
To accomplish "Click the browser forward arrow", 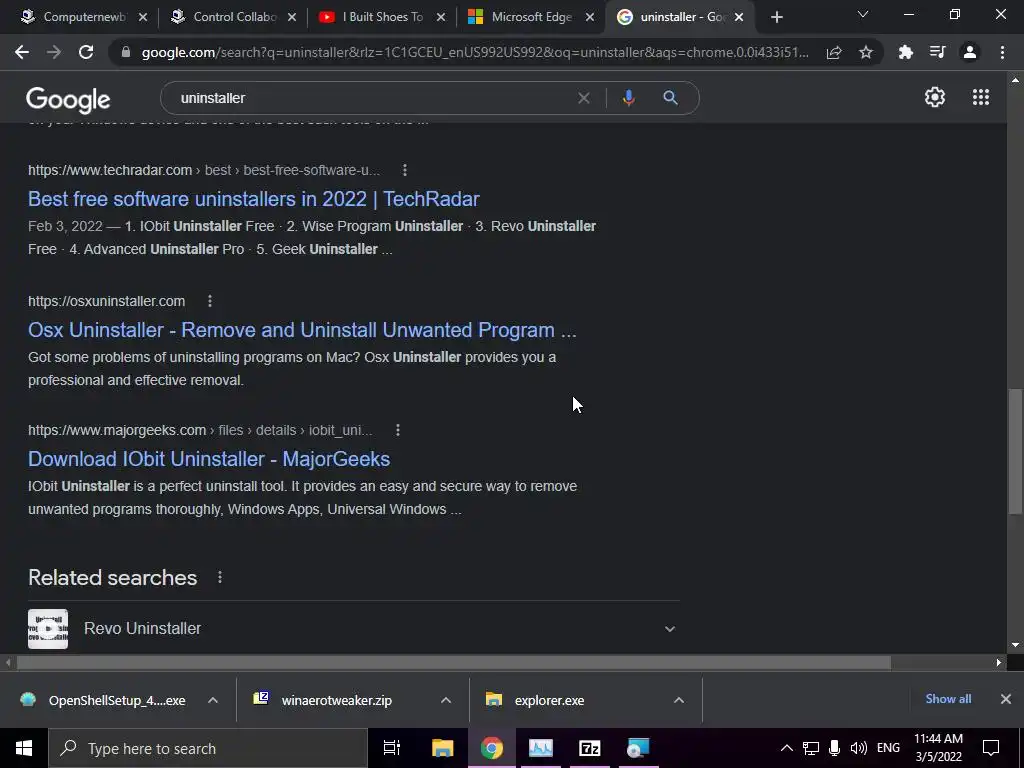I will (x=54, y=52).
